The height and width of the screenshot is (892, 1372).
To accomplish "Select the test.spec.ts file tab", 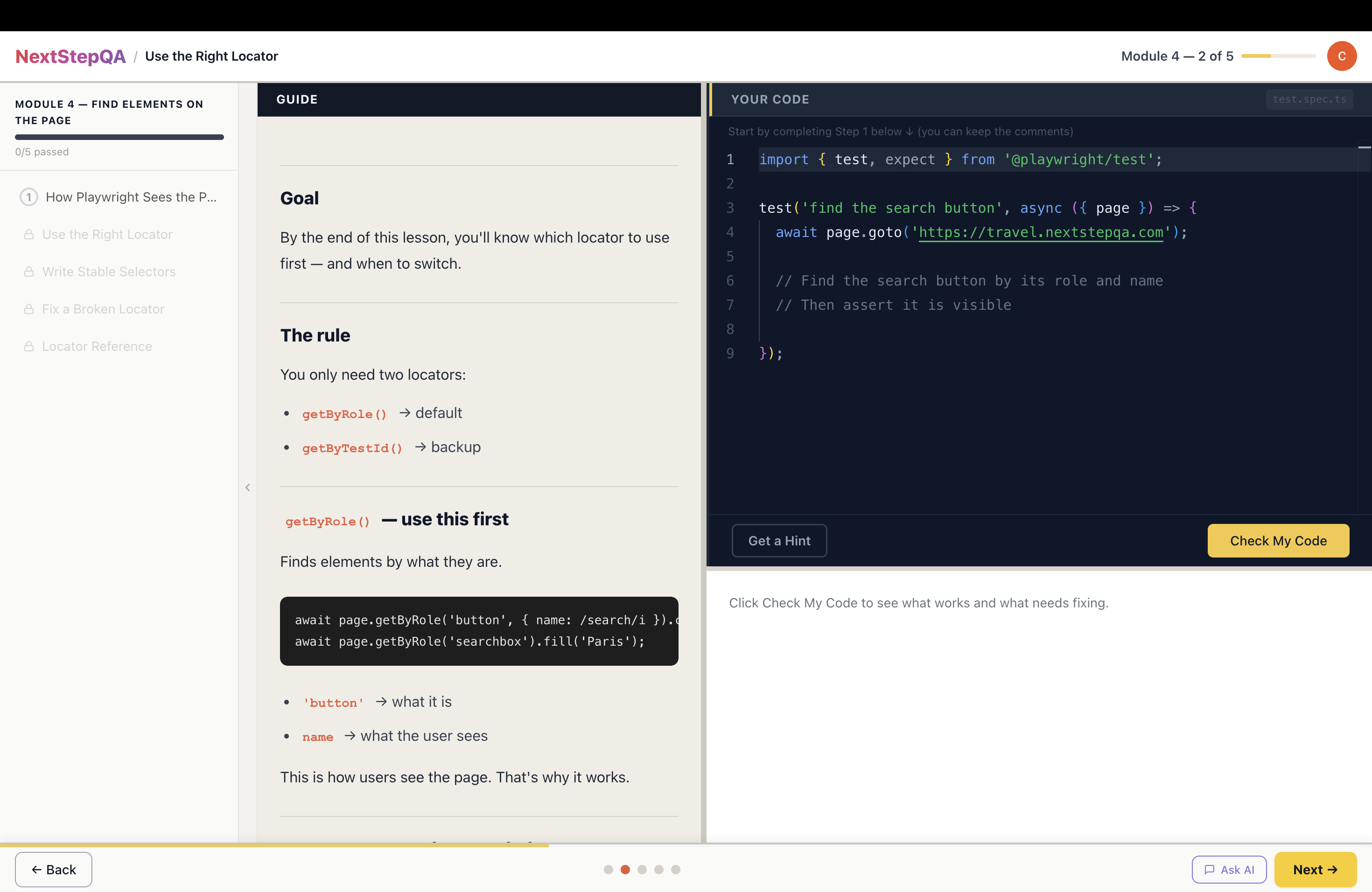I will coord(1309,99).
